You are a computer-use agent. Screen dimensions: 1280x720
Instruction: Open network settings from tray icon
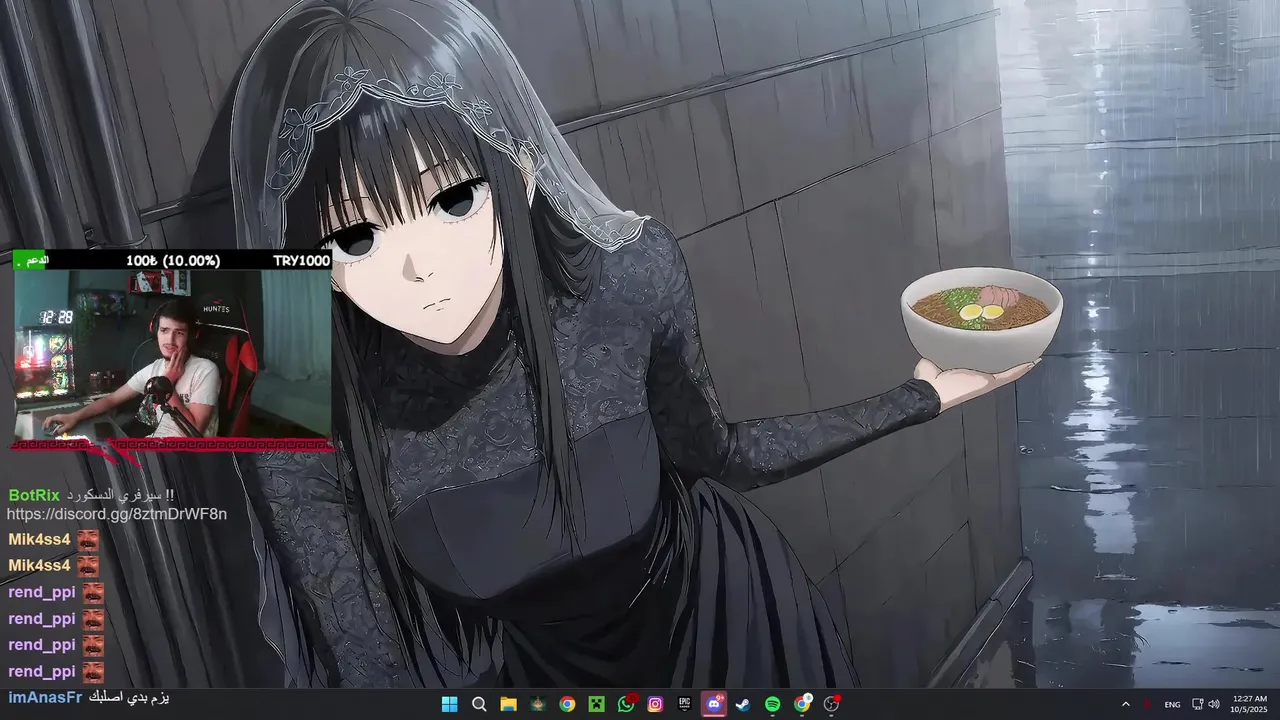tap(1198, 704)
